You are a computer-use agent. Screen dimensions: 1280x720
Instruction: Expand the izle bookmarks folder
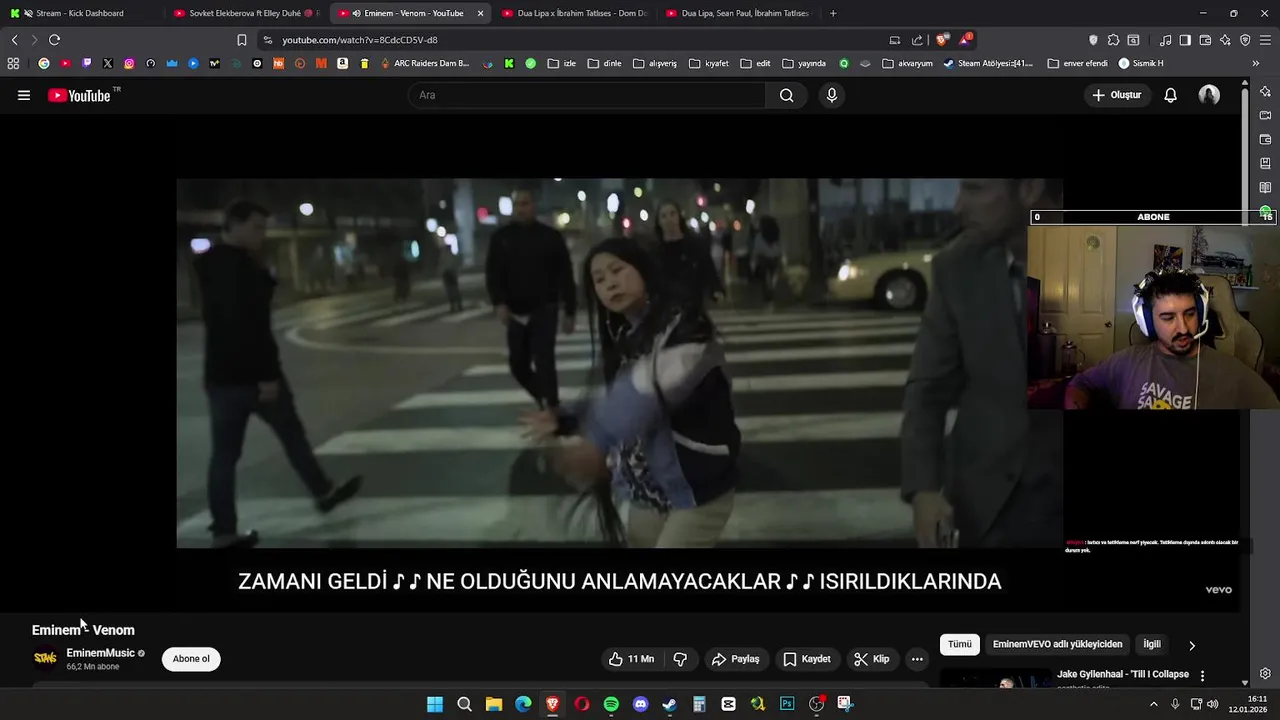(561, 63)
